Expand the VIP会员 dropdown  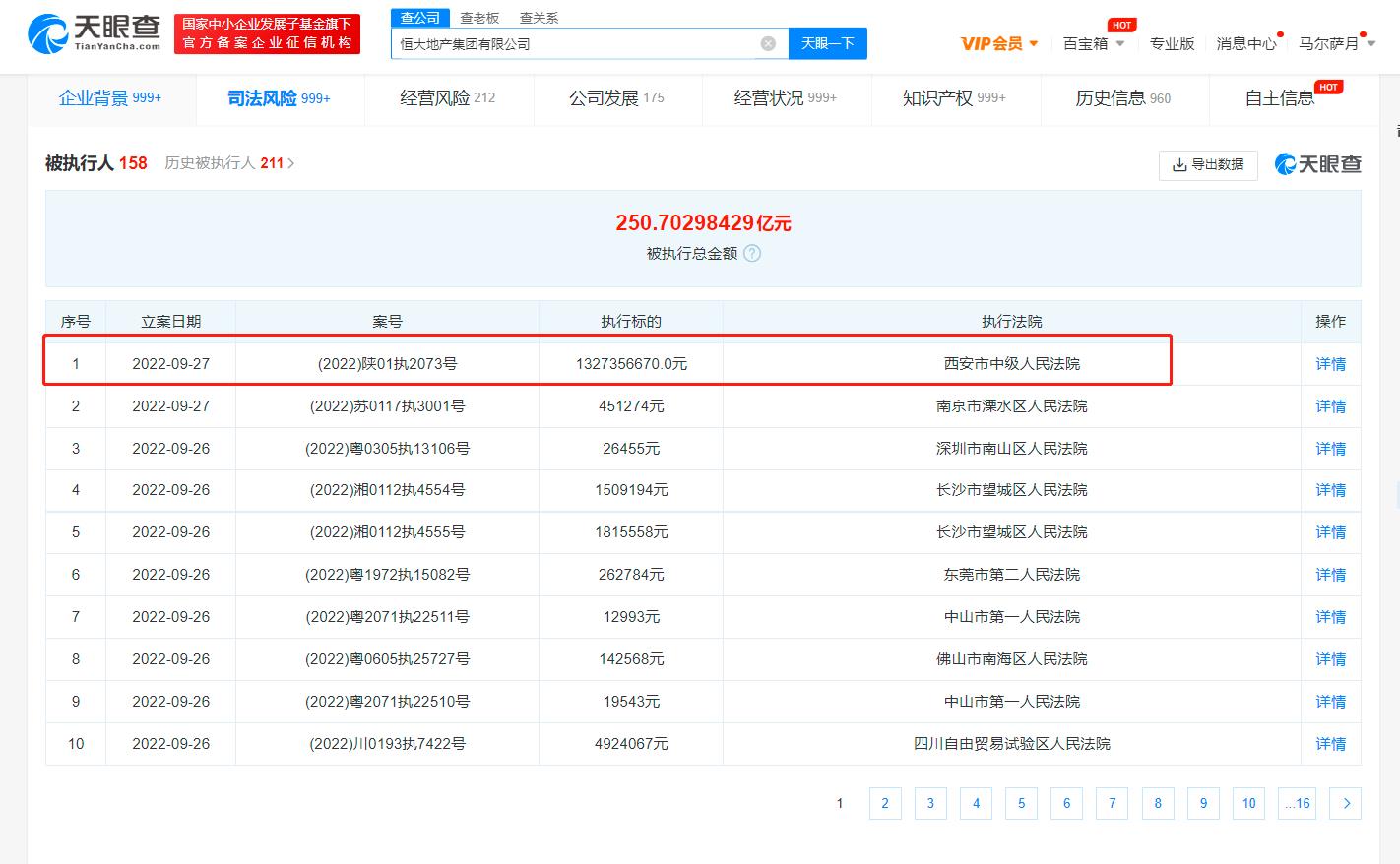click(x=999, y=43)
